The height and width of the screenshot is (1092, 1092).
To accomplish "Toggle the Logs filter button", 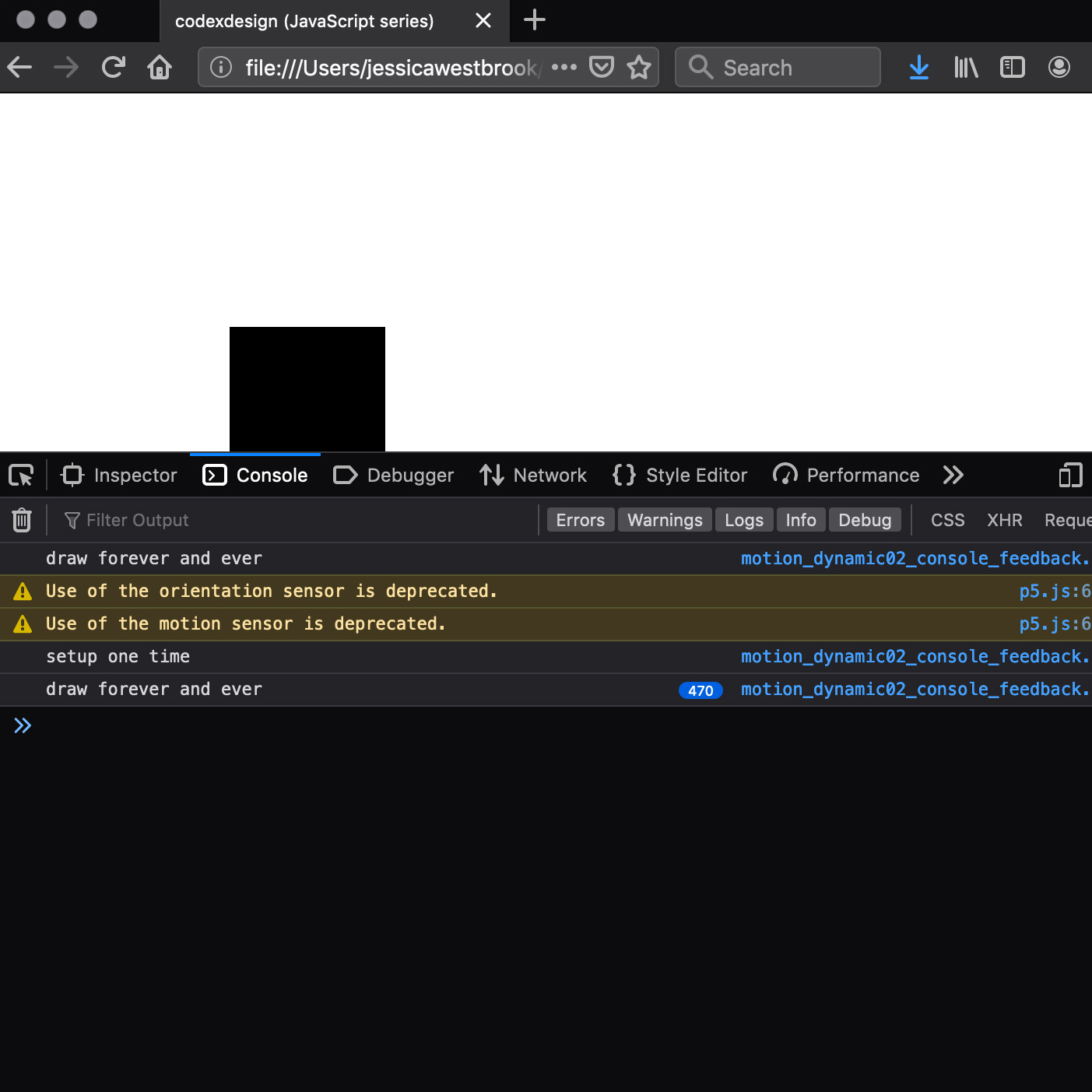I will click(743, 520).
